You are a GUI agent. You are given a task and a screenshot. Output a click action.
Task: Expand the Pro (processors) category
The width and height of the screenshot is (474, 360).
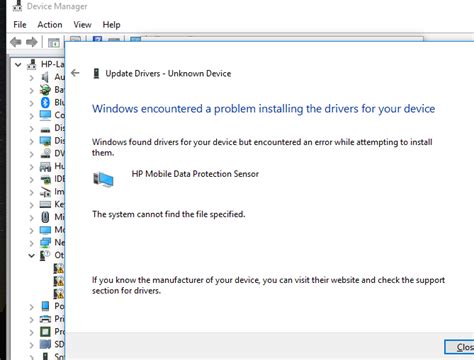point(31,332)
